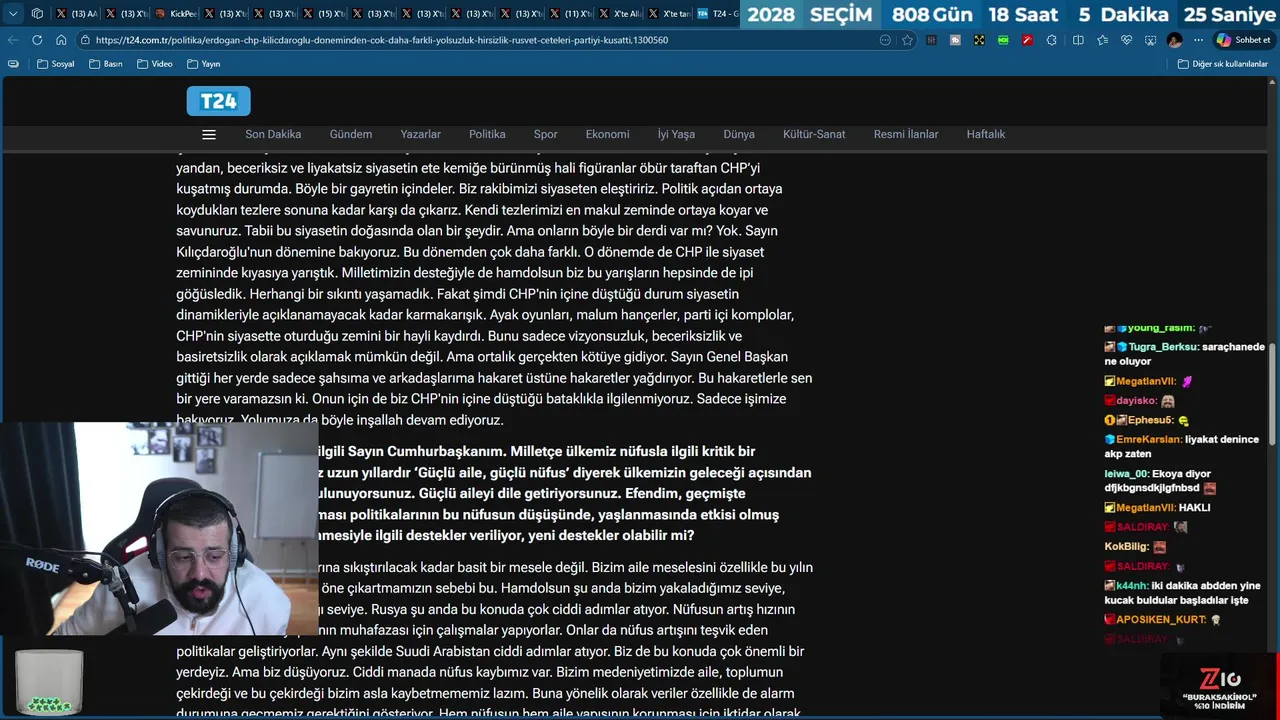Image resolution: width=1280 pixels, height=720 pixels.
Task: Switch to the T24 active tab
Action: (716, 14)
